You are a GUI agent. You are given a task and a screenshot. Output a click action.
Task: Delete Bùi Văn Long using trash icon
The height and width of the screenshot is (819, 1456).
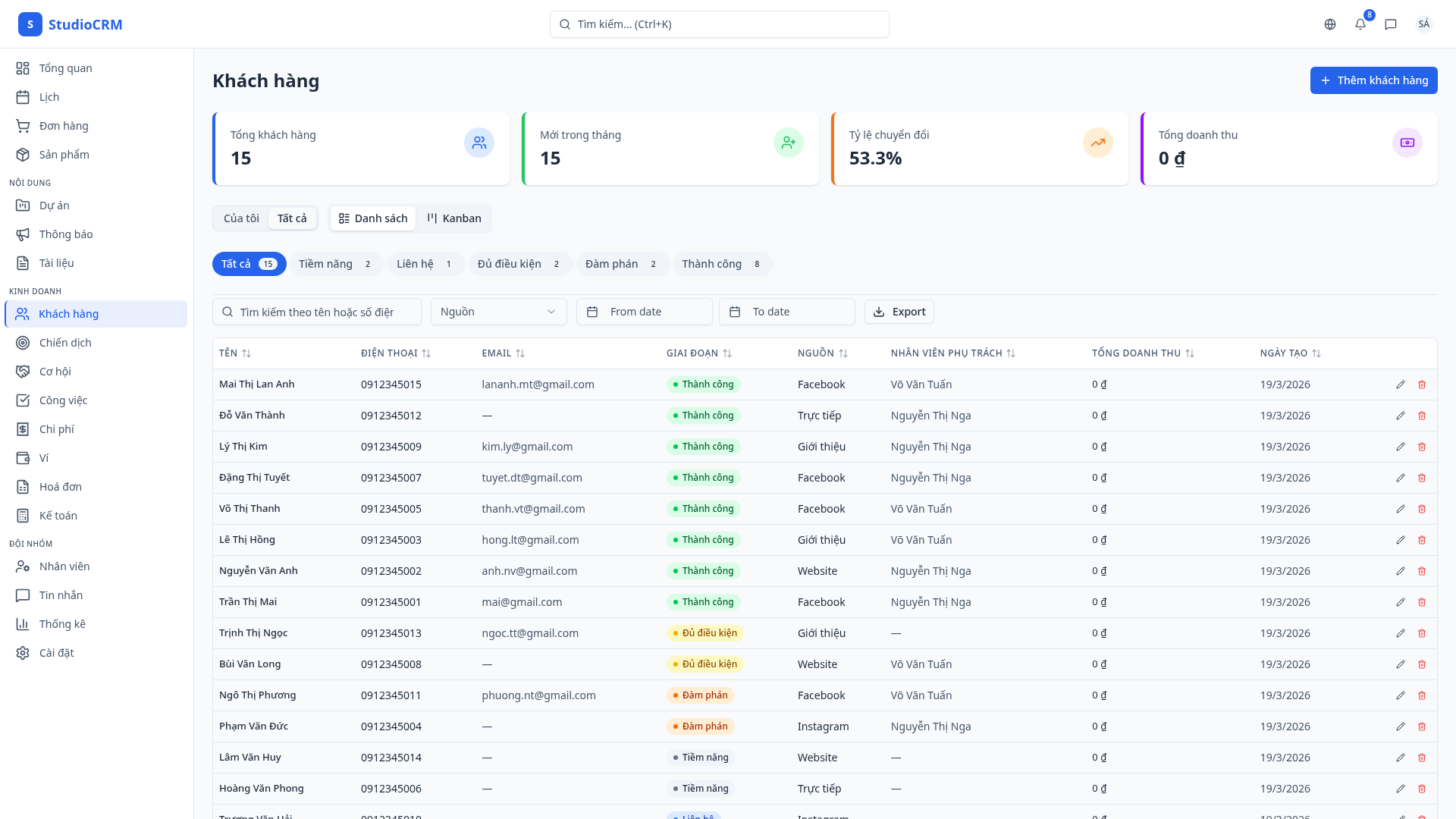(x=1422, y=664)
